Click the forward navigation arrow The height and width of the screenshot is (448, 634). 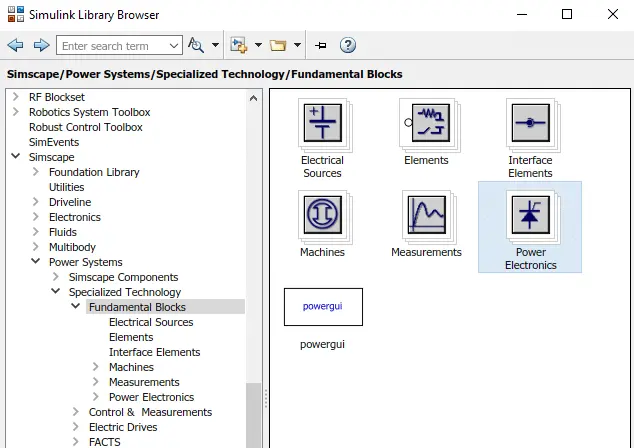pyautogui.click(x=41, y=46)
